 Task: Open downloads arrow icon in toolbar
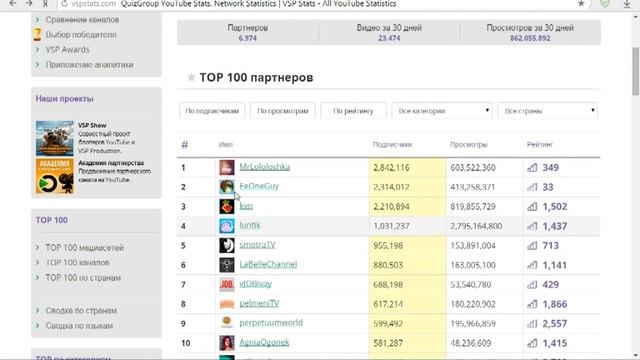pyautogui.click(x=627, y=4)
